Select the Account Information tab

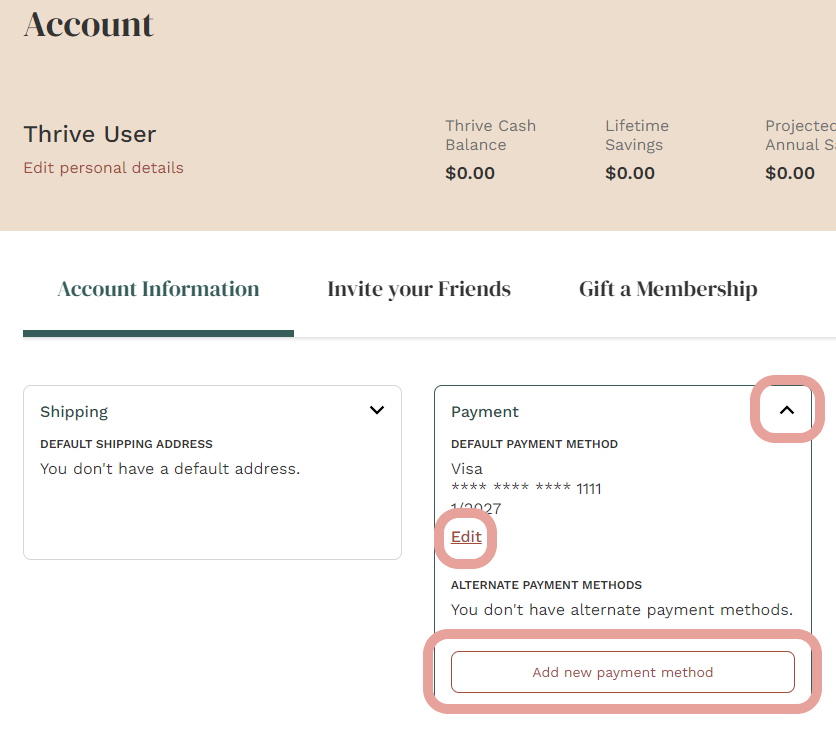[x=158, y=289]
